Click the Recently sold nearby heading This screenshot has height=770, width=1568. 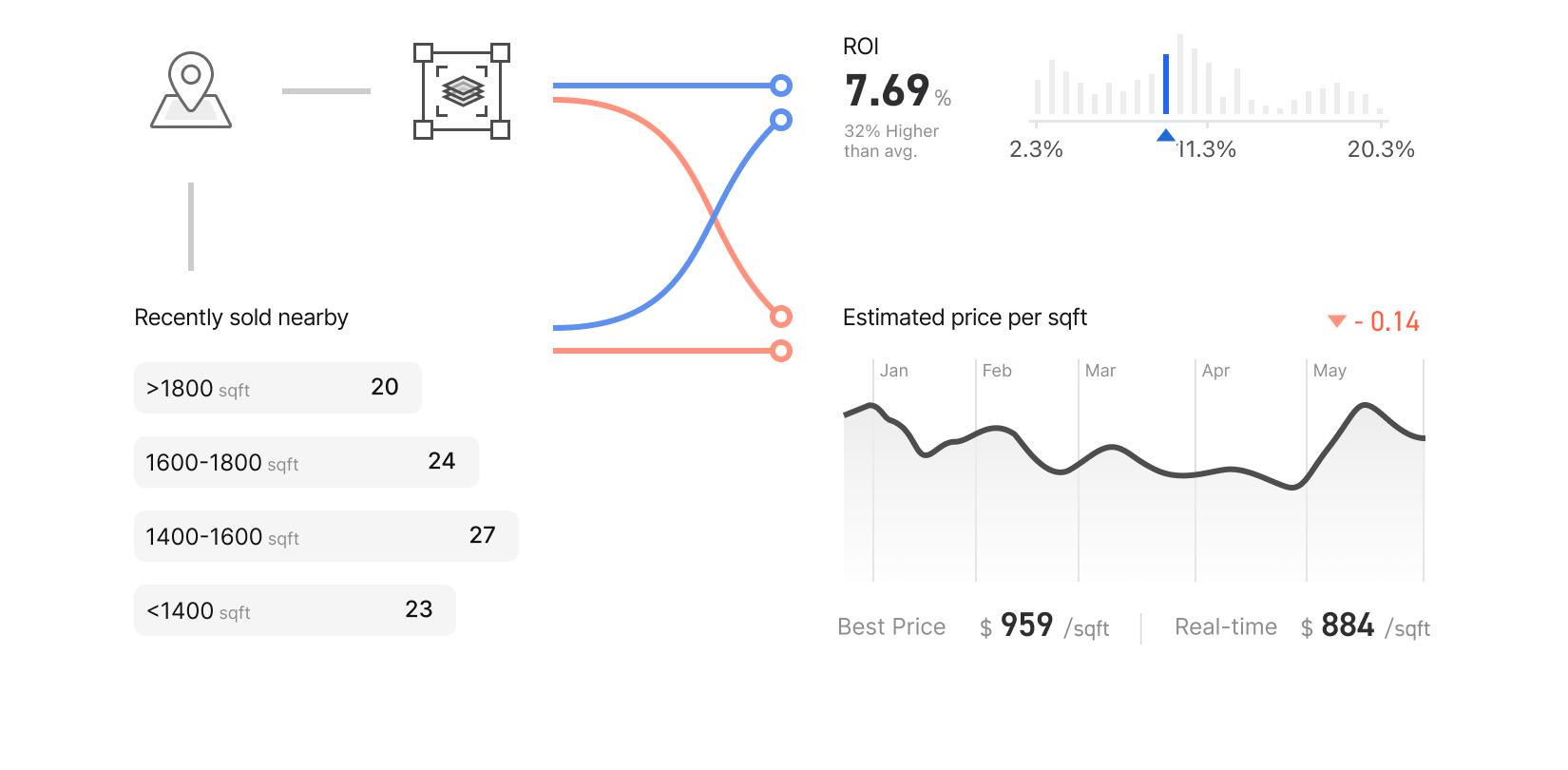pyautogui.click(x=241, y=318)
